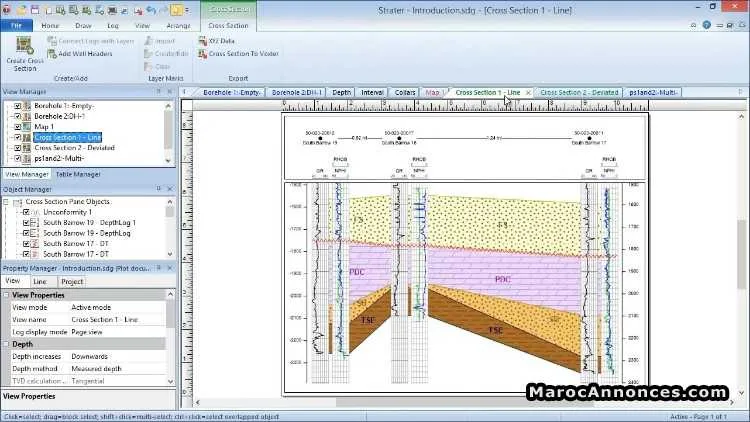
Task: Open the Arrange ribbon tab
Action: point(178,25)
